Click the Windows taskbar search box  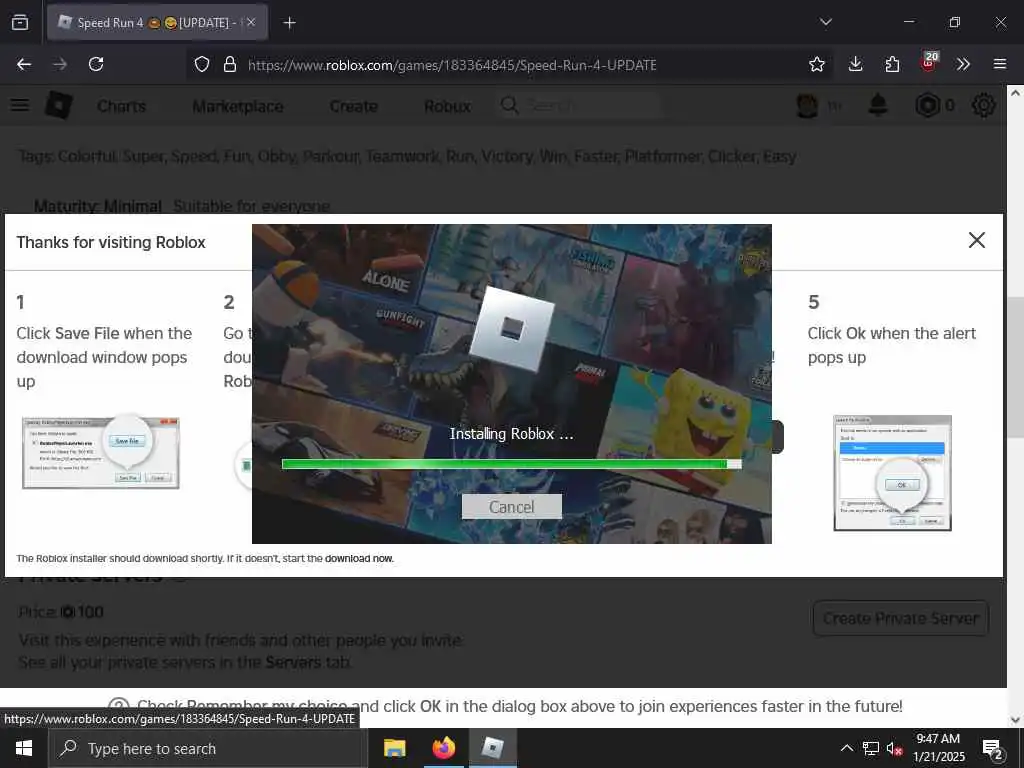click(x=208, y=748)
